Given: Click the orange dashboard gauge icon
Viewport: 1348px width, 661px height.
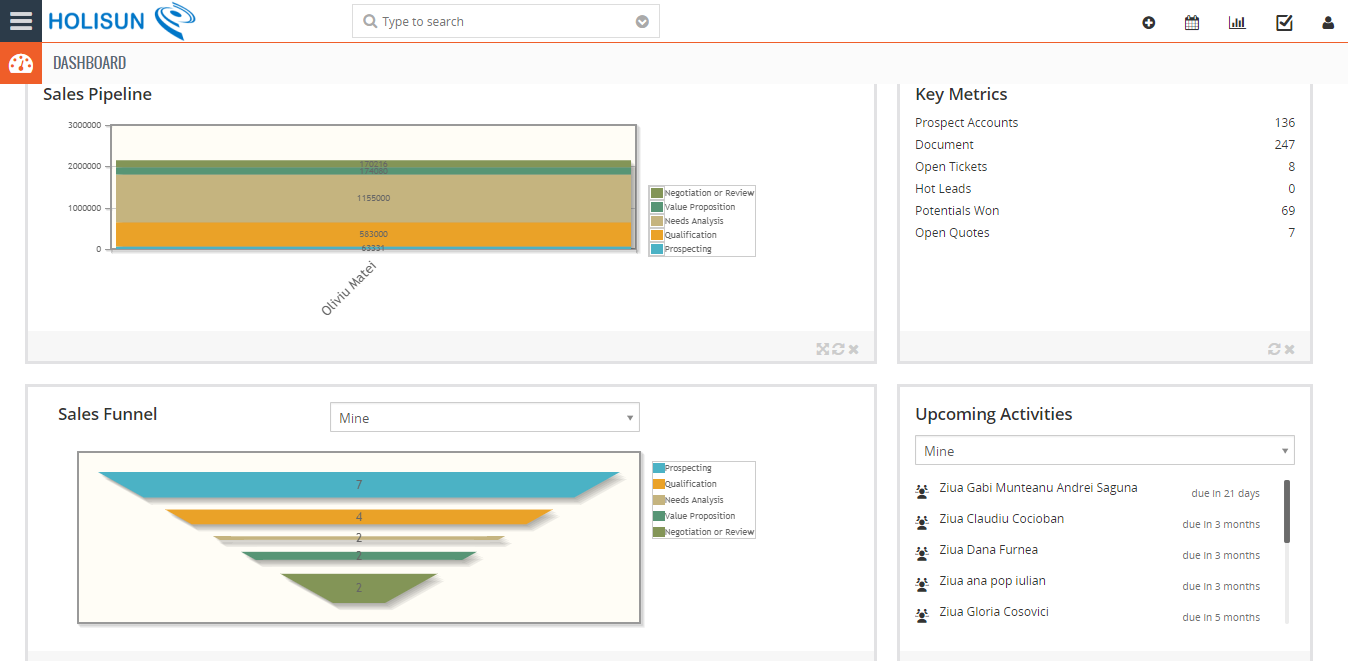Looking at the screenshot, I should click(x=20, y=63).
